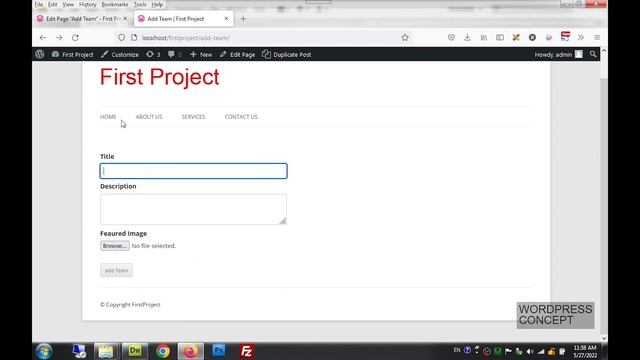Image resolution: width=640 pixels, height=360 pixels.
Task: Open the updates counter showing 3
Action: [x=153, y=54]
